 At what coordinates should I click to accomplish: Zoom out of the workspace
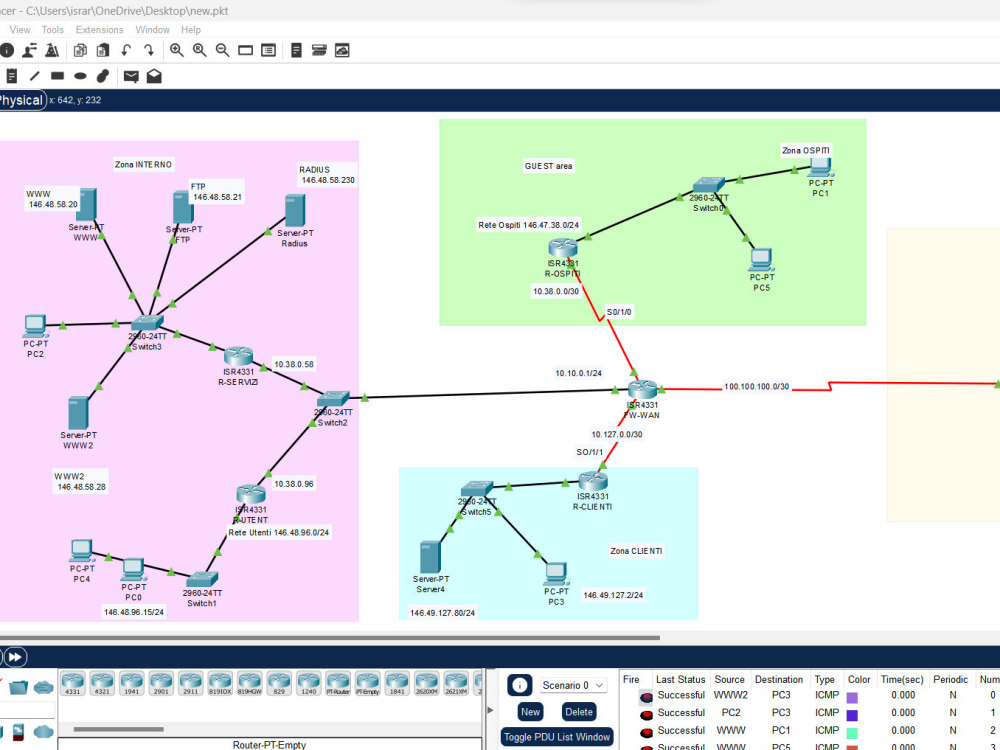(222, 50)
